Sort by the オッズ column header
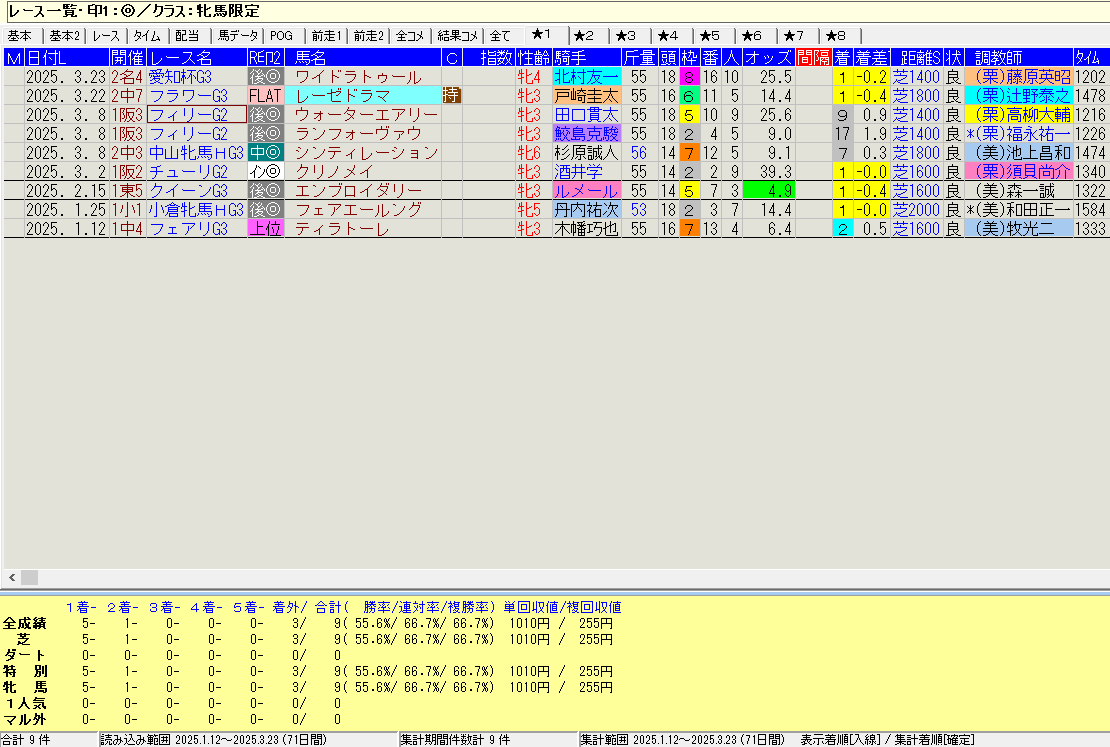Screen dimensions: 1110x747 [x=768, y=57]
